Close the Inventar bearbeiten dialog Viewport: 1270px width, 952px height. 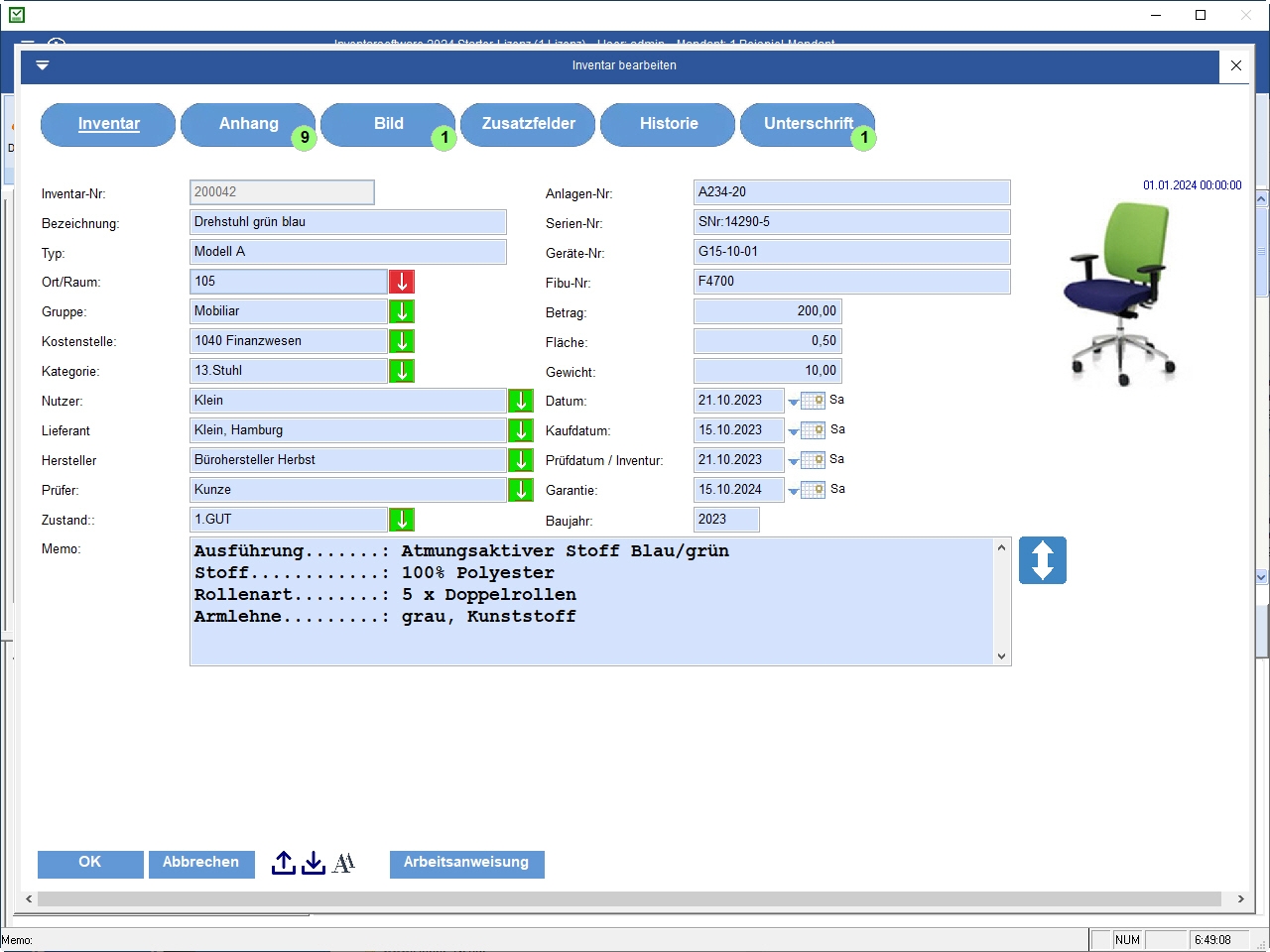(x=1236, y=65)
